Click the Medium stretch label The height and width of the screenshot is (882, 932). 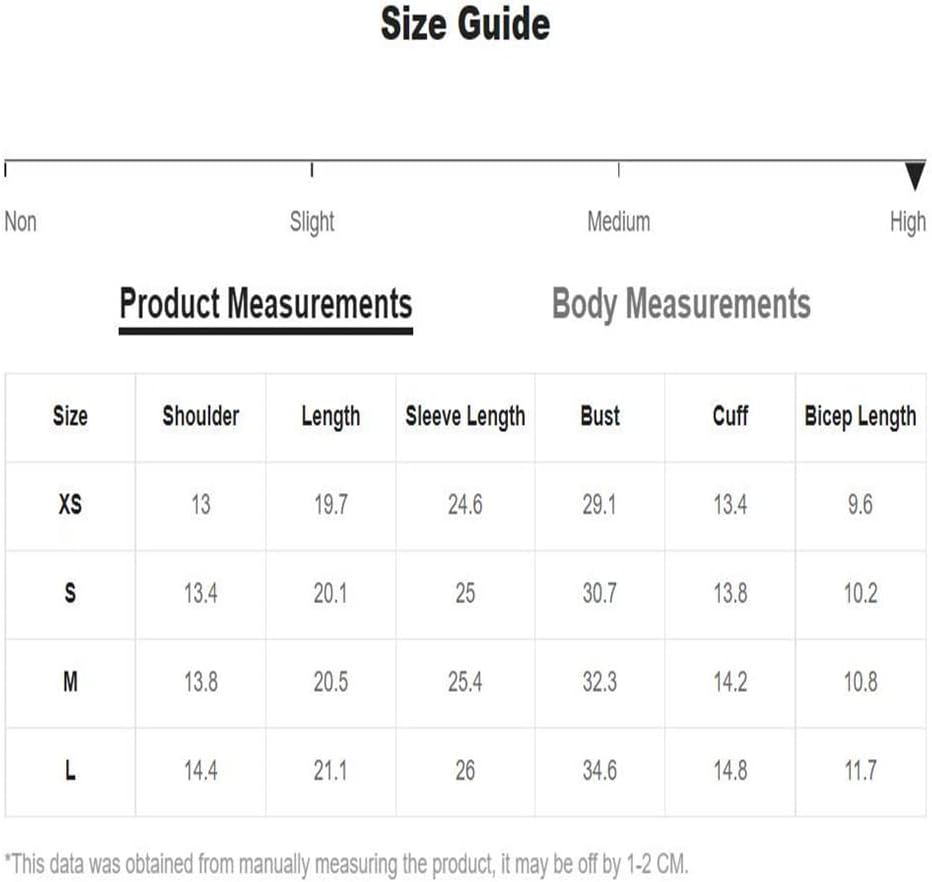click(x=619, y=222)
